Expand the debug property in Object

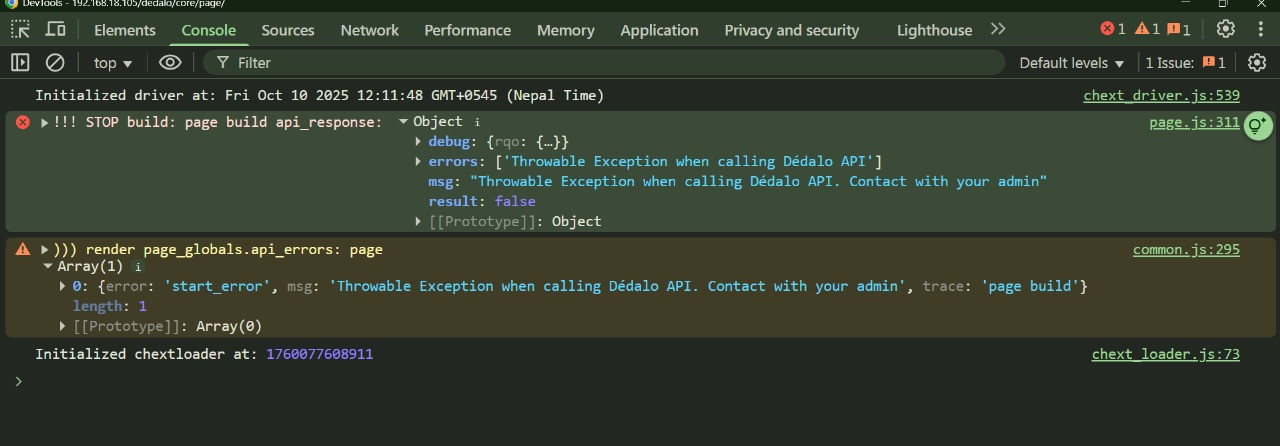(419, 142)
